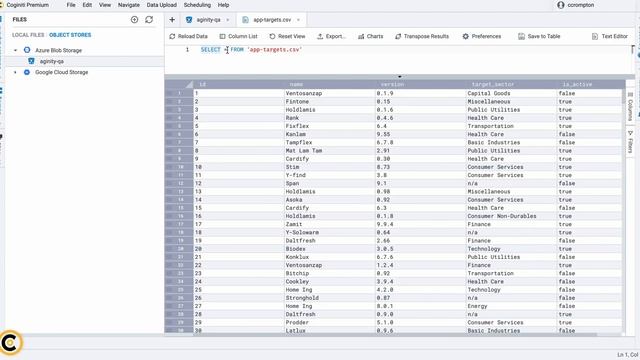Click the id column header

coord(239,84)
